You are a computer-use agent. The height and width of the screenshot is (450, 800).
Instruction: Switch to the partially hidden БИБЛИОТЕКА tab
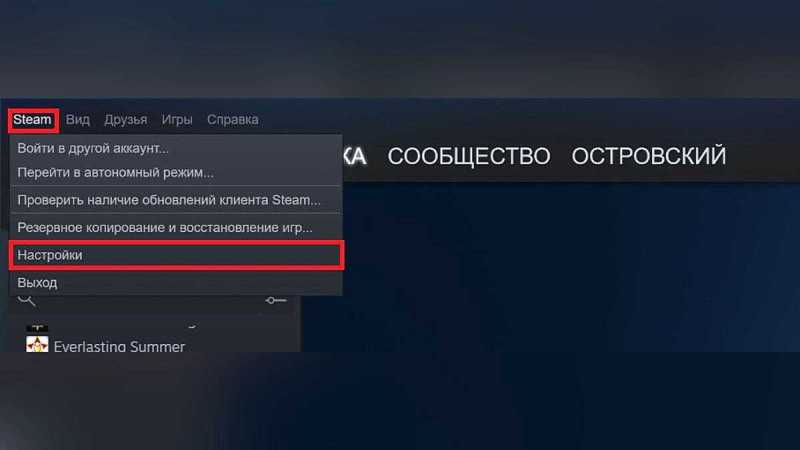pyautogui.click(x=355, y=156)
